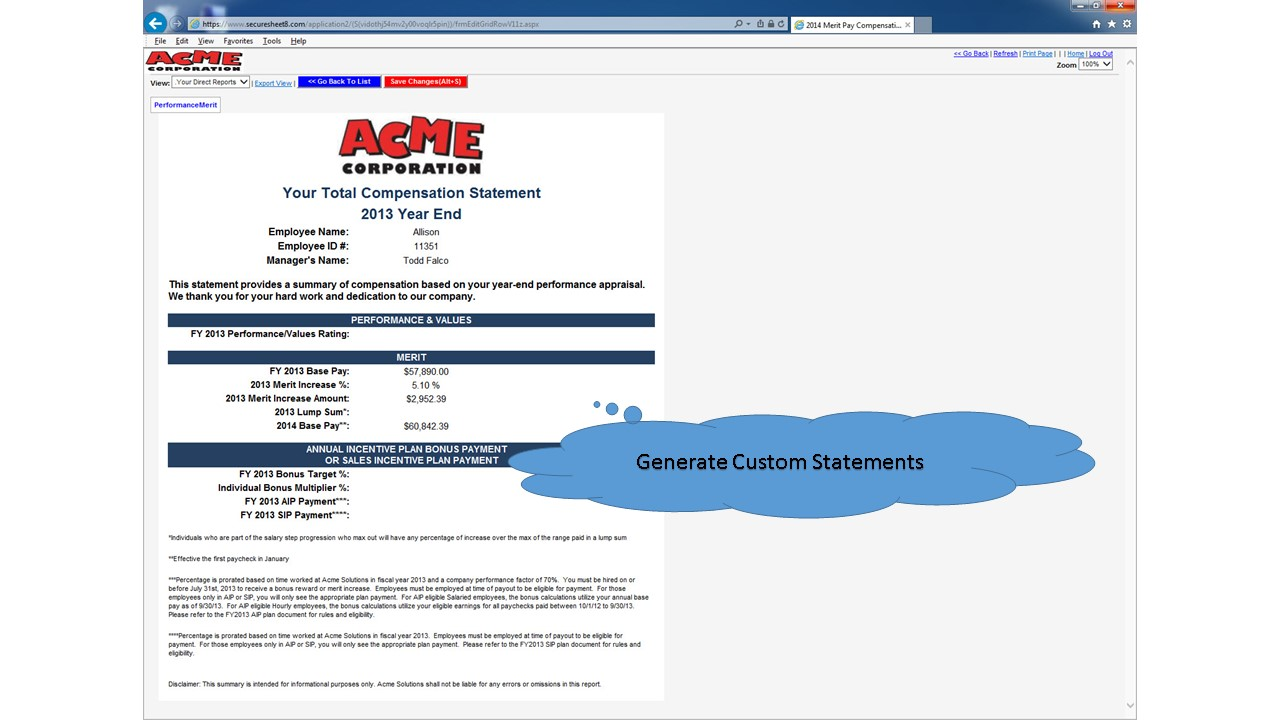Click the page icon beside the URL
This screenshot has height=720, width=1280.
click(x=194, y=24)
